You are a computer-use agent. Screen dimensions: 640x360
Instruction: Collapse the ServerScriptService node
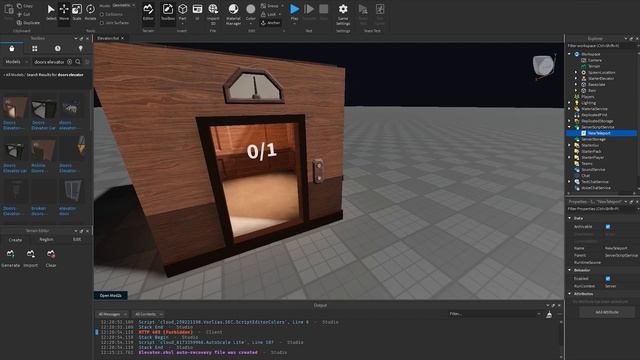(569, 127)
